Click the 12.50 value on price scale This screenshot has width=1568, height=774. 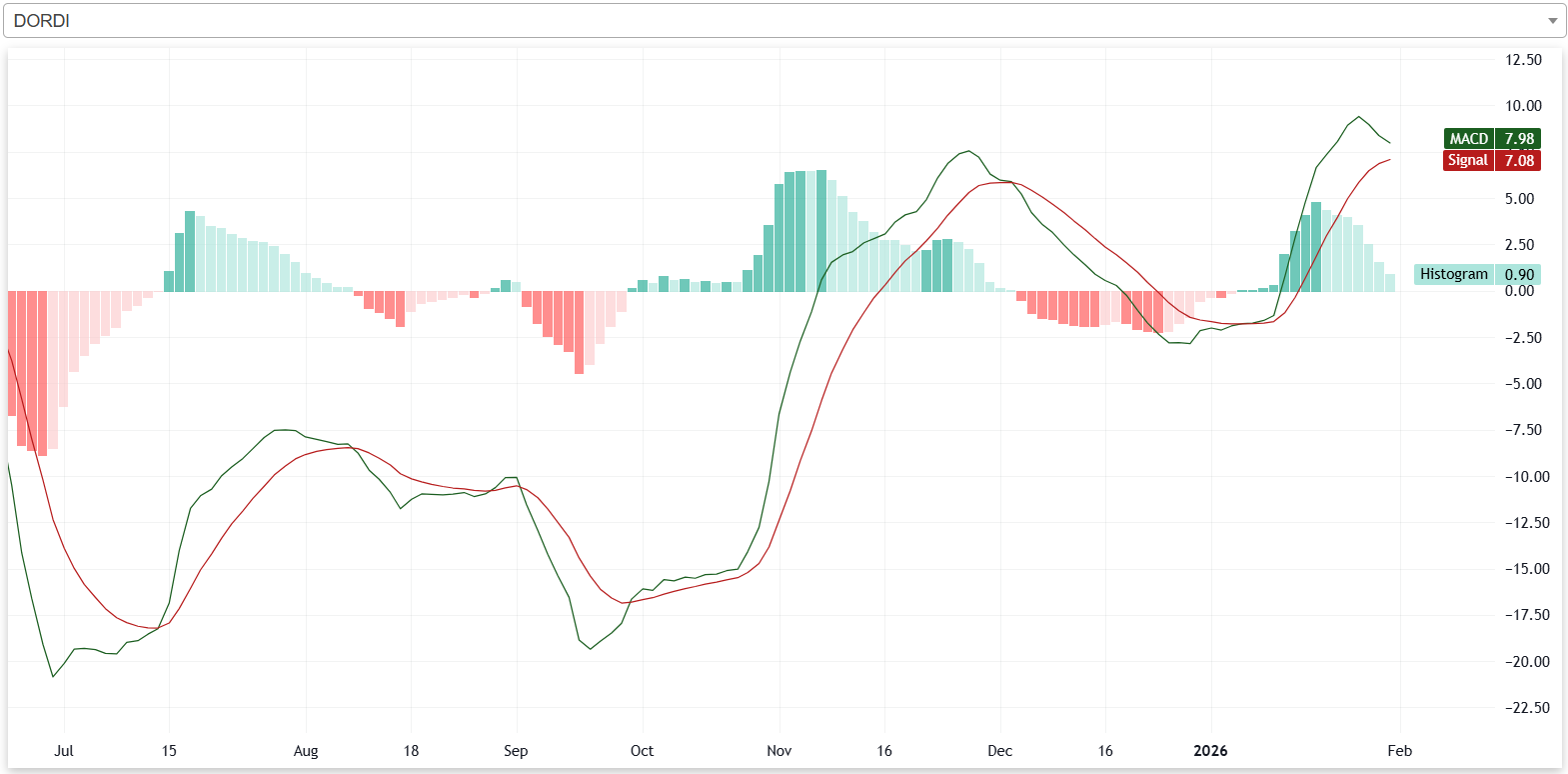1523,60
